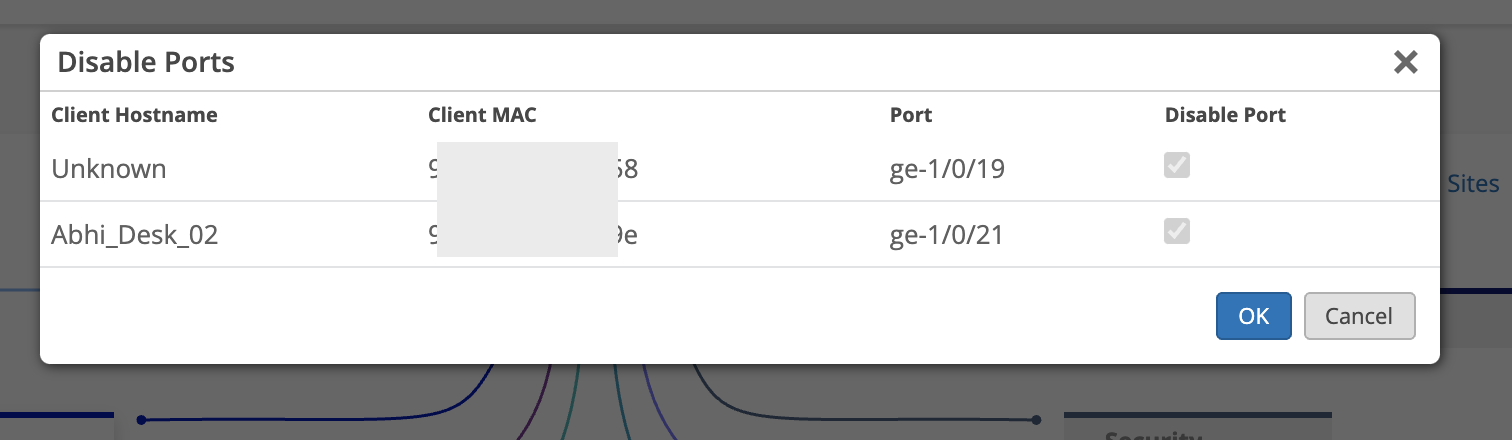Click the Client MAC column header

tap(482, 115)
